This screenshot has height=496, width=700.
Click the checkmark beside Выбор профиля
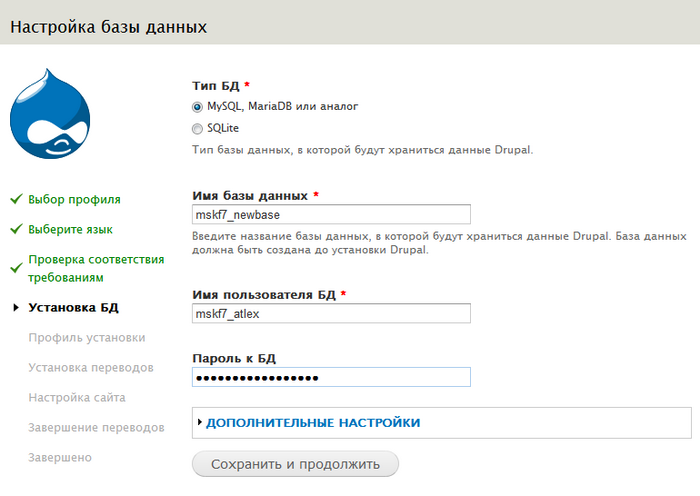(x=17, y=199)
